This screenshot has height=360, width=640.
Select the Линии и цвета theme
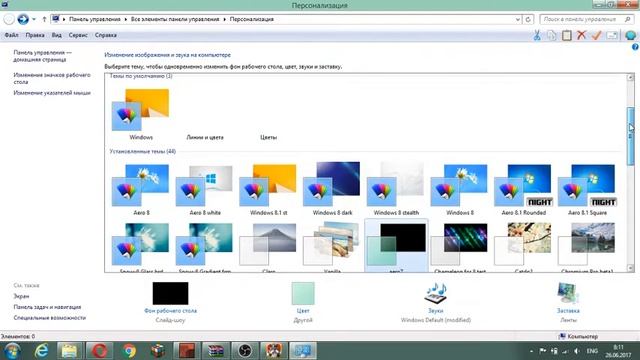205,138
